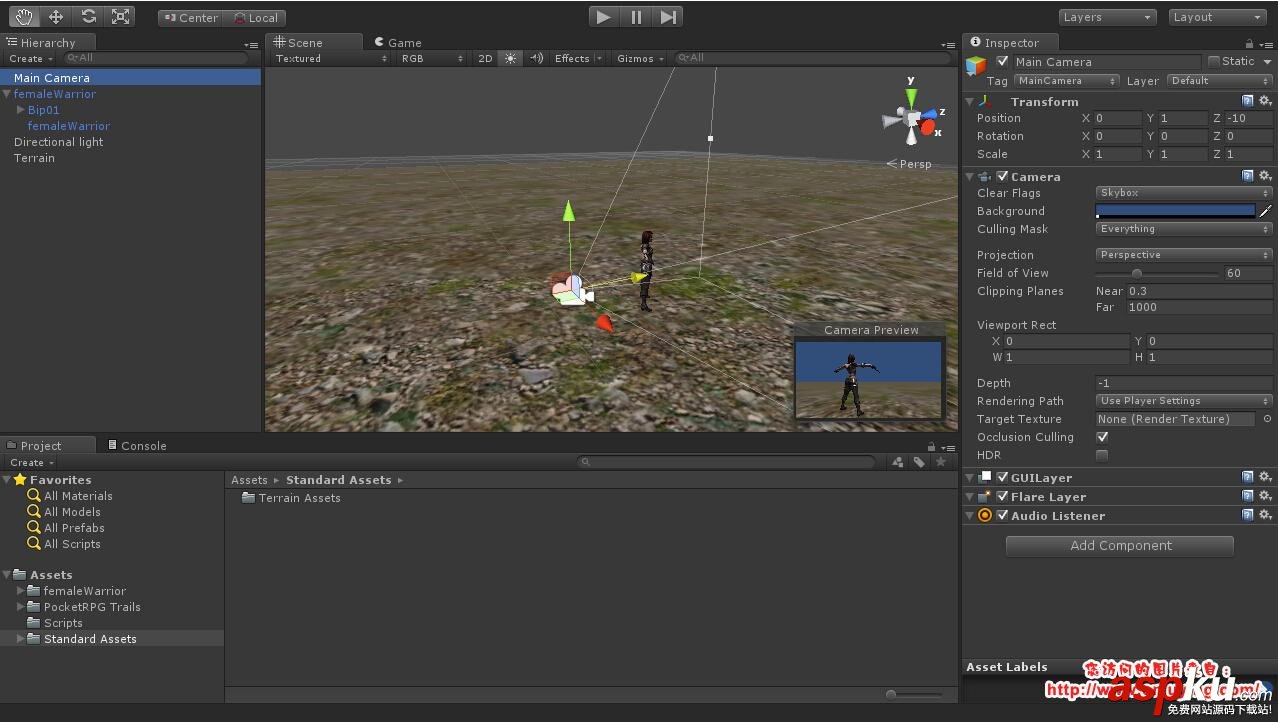
Task: Click the Add Component button
Action: 1120,546
